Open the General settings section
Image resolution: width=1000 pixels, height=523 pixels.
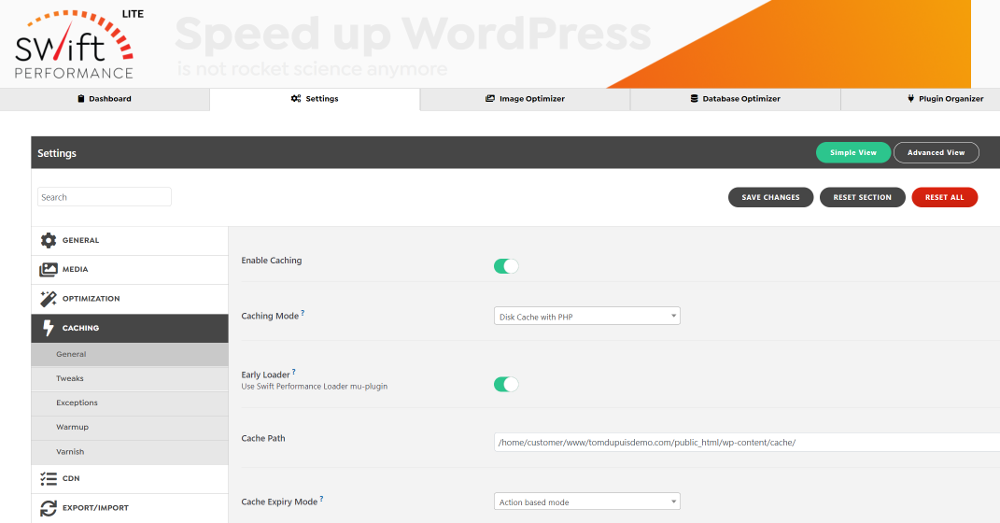pos(129,240)
